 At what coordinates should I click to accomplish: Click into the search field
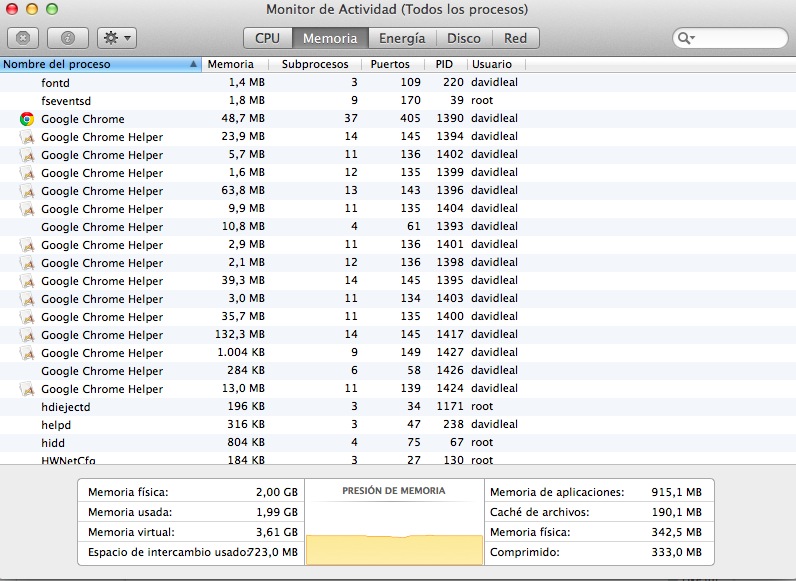730,38
